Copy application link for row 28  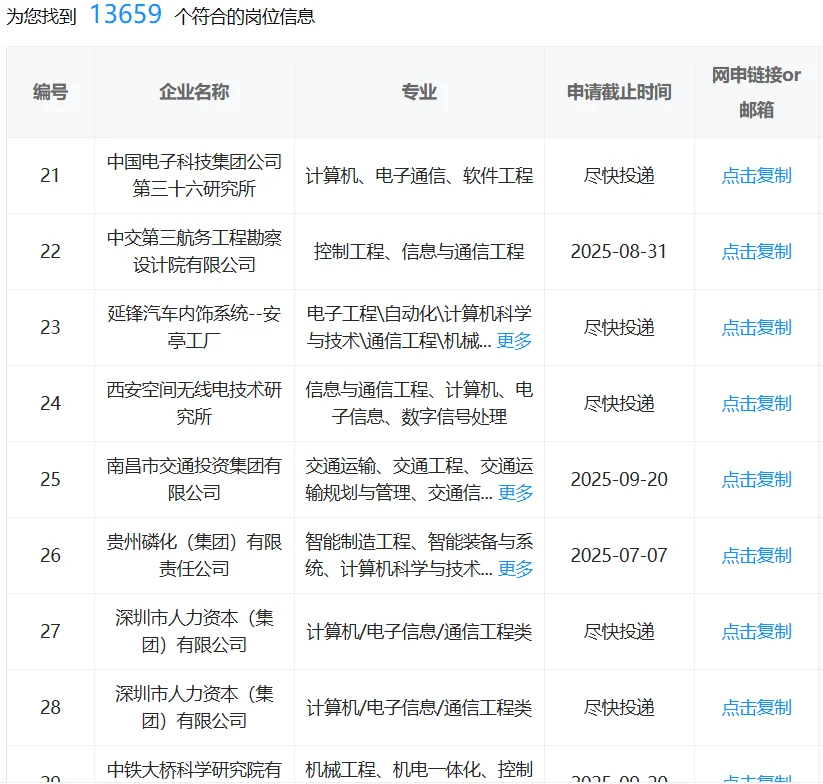(756, 707)
